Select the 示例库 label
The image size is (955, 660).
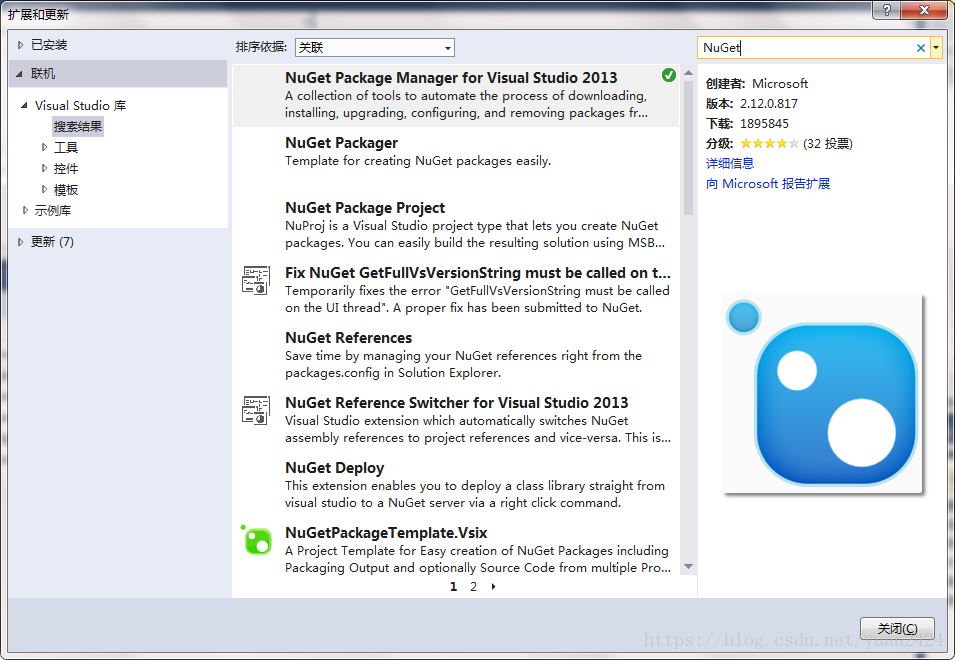[x=53, y=210]
